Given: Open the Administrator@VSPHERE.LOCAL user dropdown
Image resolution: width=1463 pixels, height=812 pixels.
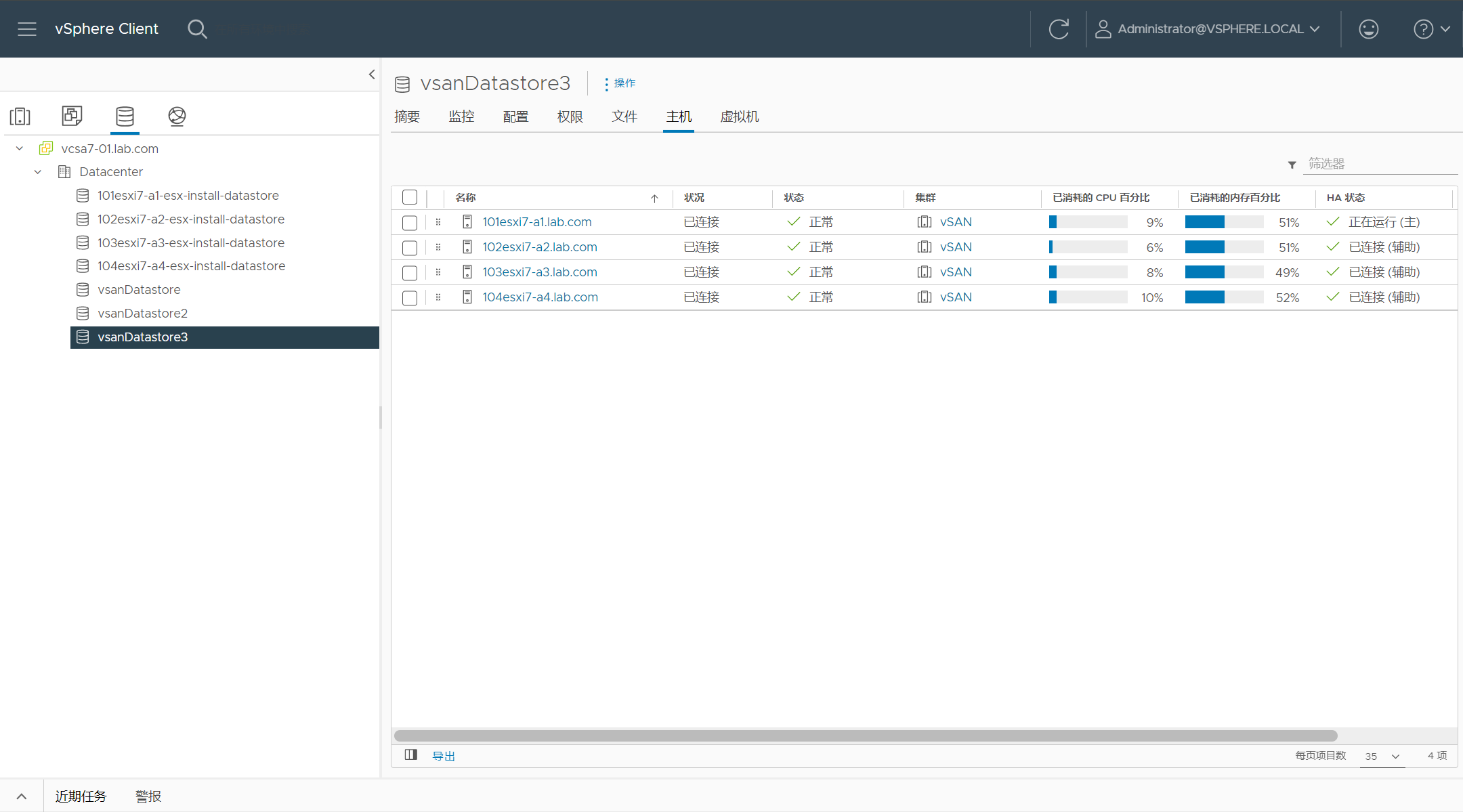Looking at the screenshot, I should tap(1208, 29).
